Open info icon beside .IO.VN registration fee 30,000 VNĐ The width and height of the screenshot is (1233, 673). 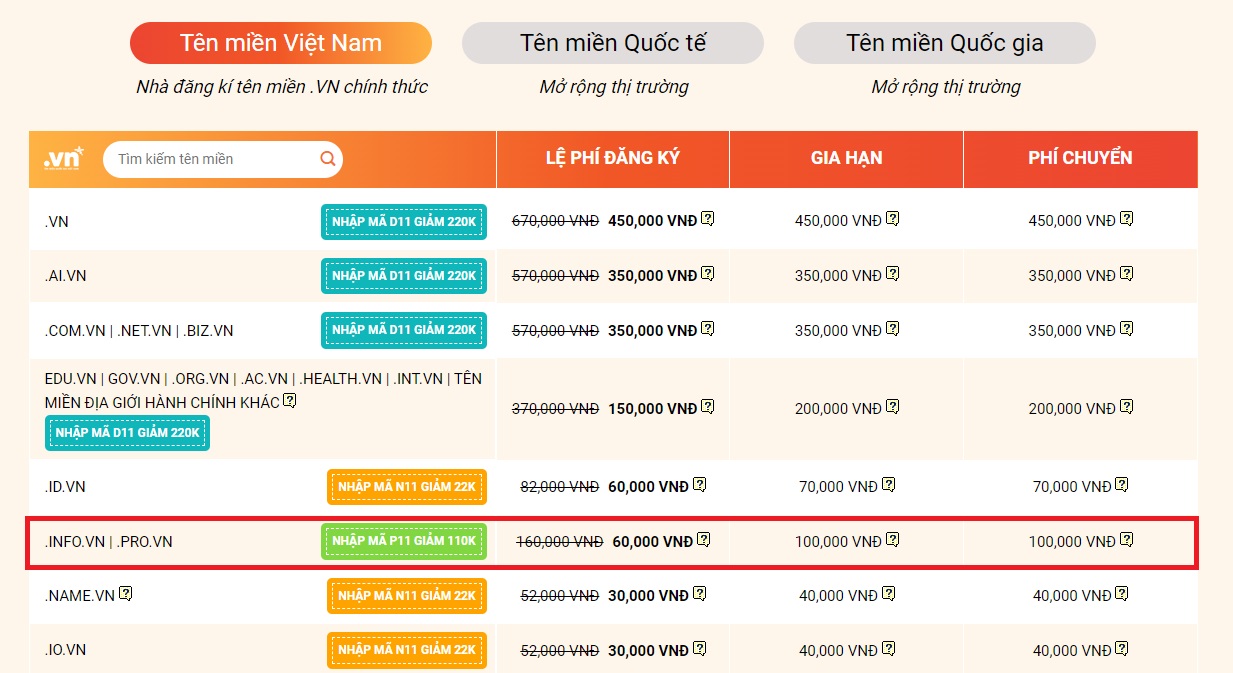(x=700, y=648)
